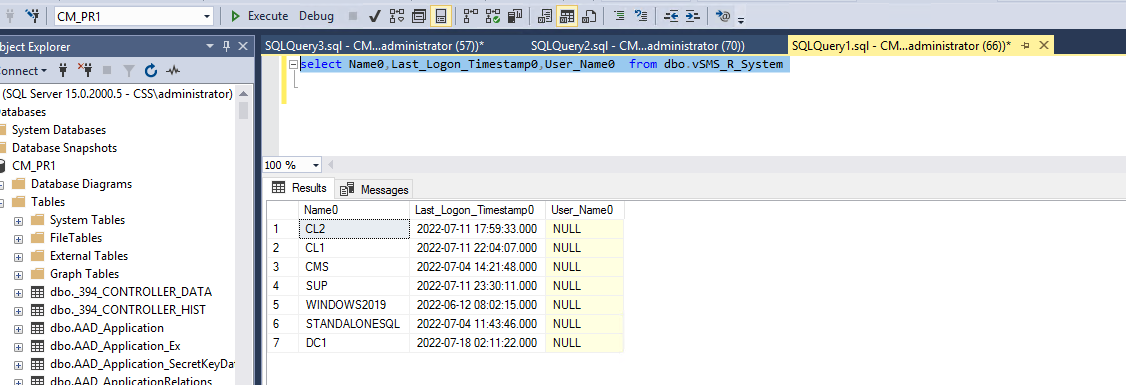Viewport: 1126px width, 385px height.
Task: Close the SQLQuery1.sql tab
Action: point(1044,45)
